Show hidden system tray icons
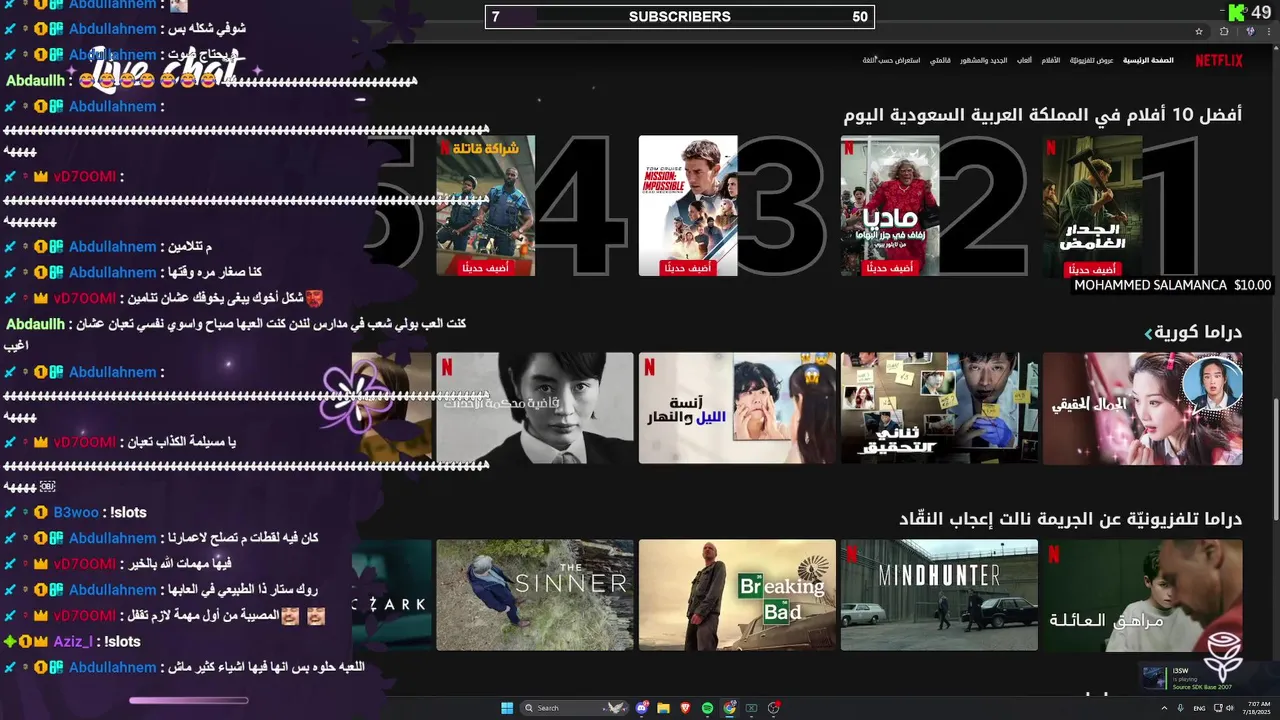The height and width of the screenshot is (720, 1280). coord(1164,708)
